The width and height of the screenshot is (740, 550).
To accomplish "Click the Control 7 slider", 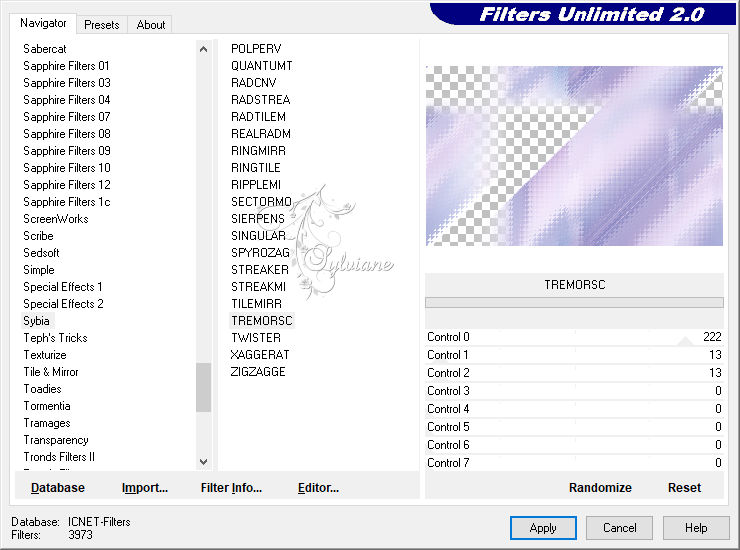I will click(x=574, y=463).
